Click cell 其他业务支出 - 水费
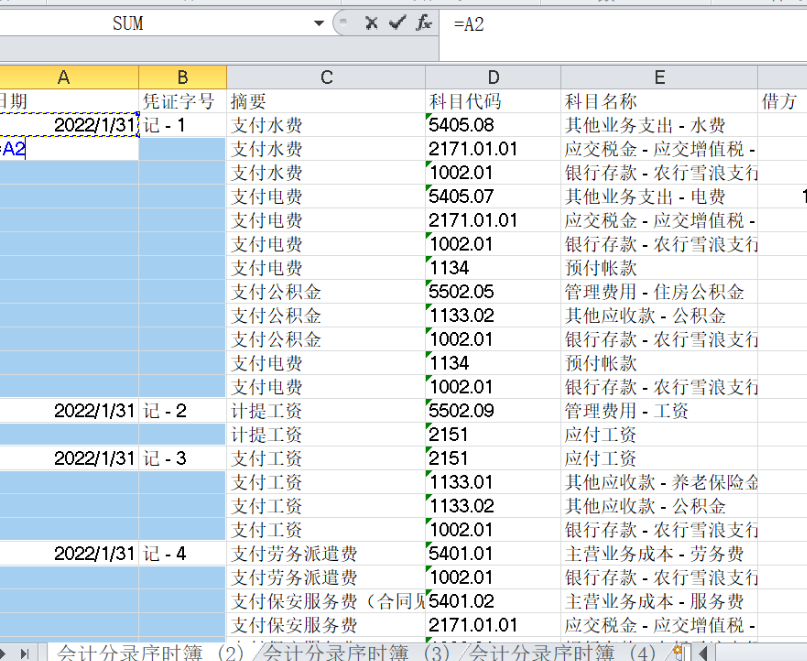Image resolution: width=807 pixels, height=661 pixels. pyautogui.click(x=659, y=125)
